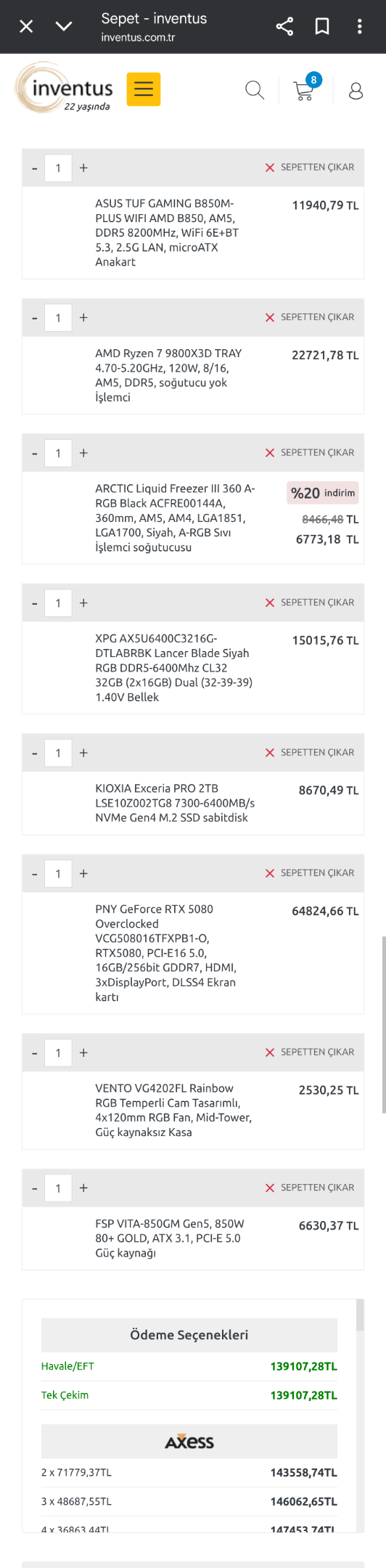Collapse the browser view with down chevron
Viewport: 386px width, 1568px height.
[x=64, y=27]
